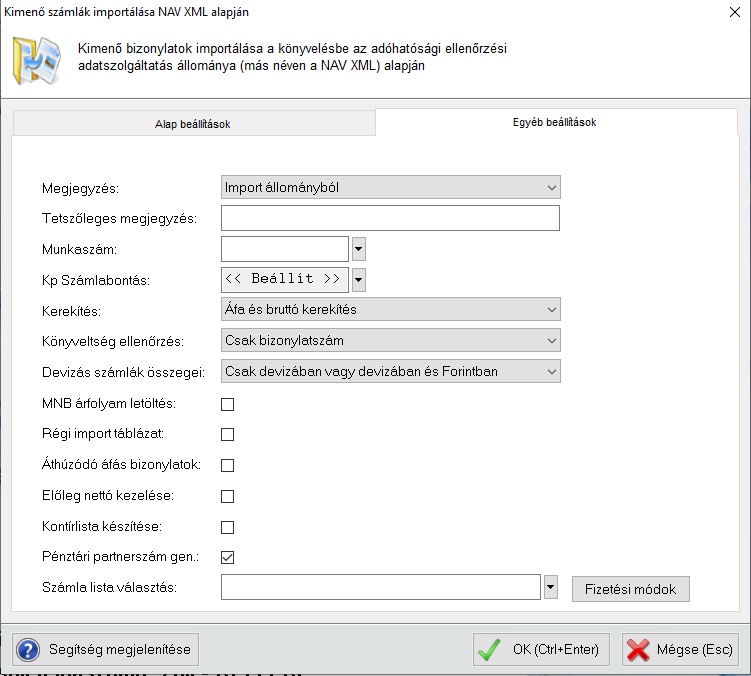Screen dimensions: 751x676
Task: Tick the Kontírlista készítése checkbox
Action: [x=227, y=526]
